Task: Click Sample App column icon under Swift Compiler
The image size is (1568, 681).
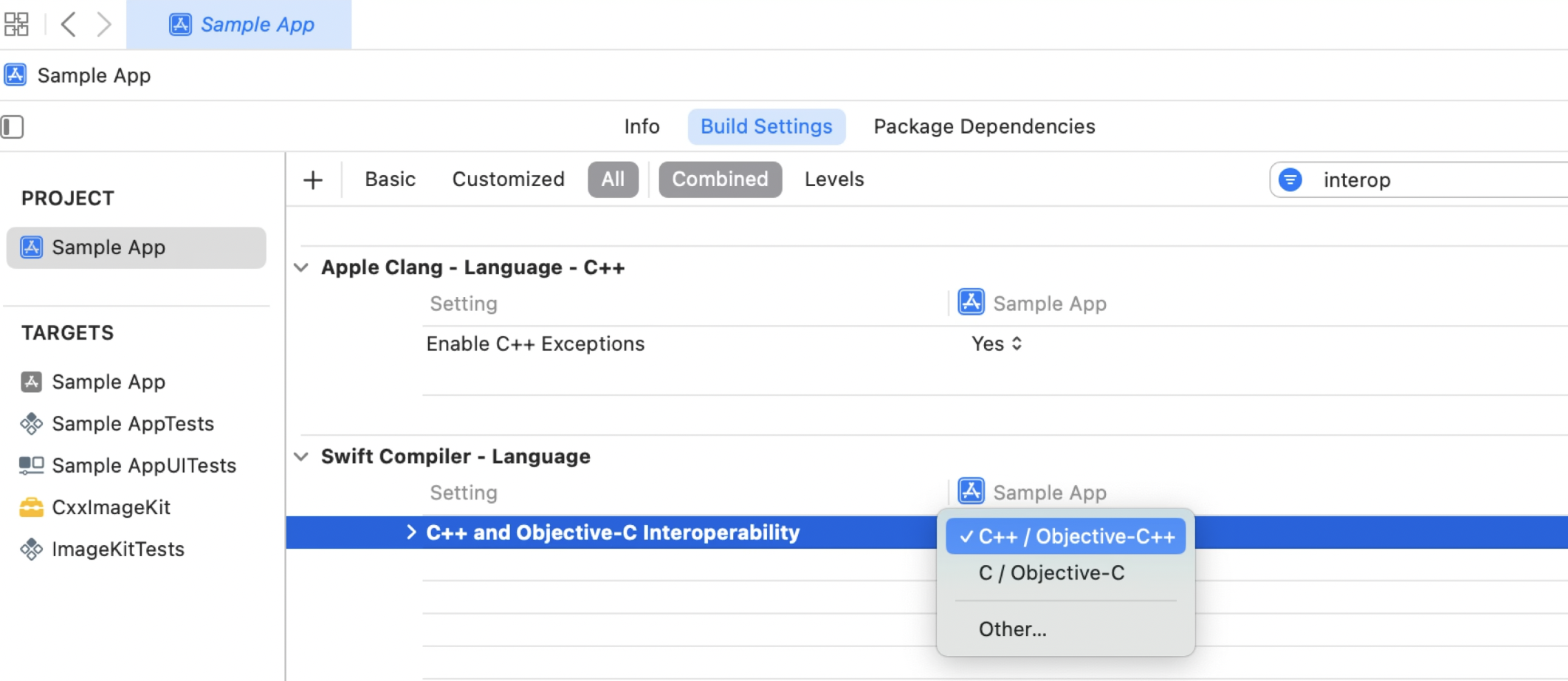Action: pos(971,491)
